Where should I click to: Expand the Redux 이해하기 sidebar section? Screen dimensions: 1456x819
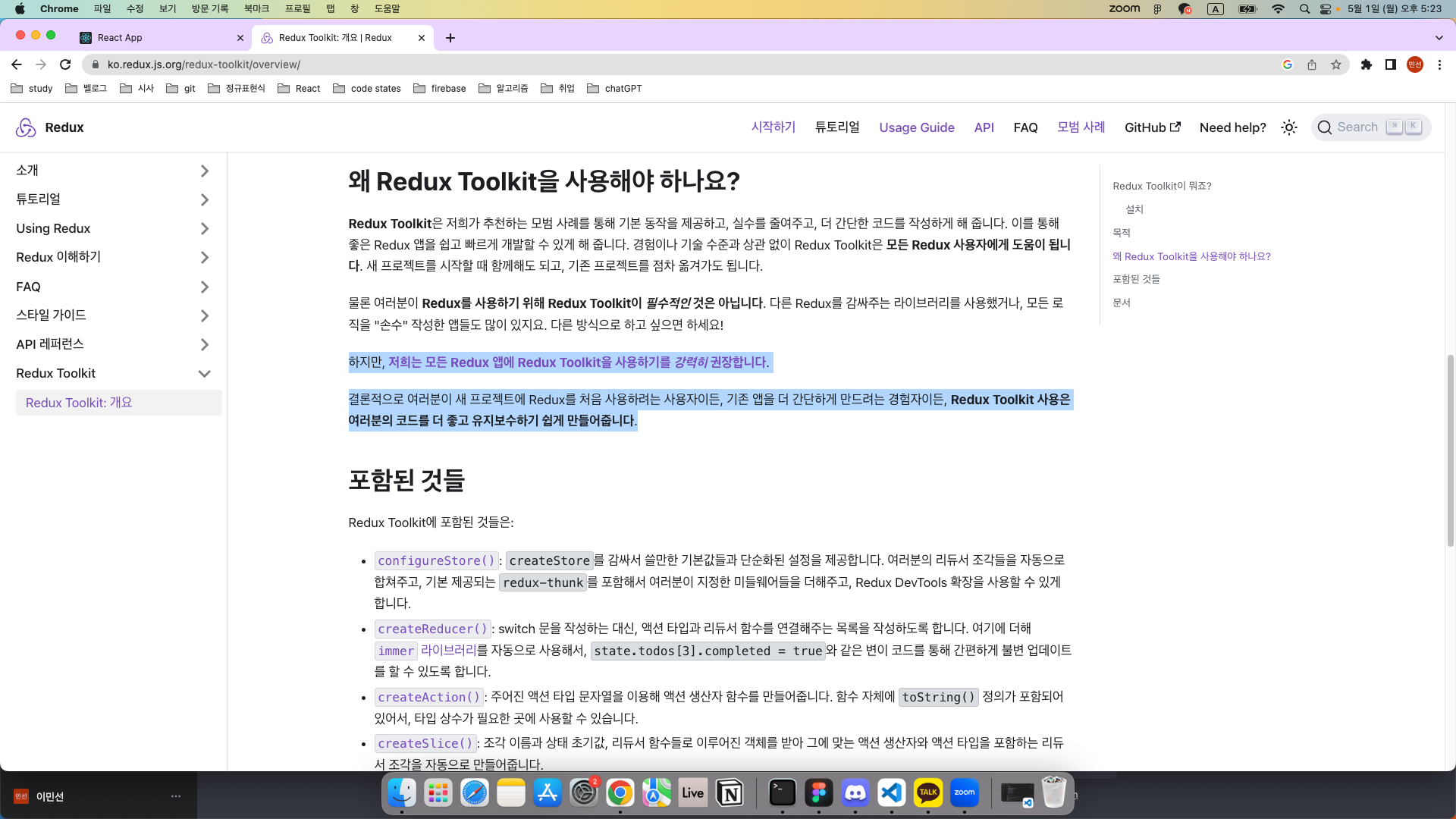pos(205,258)
